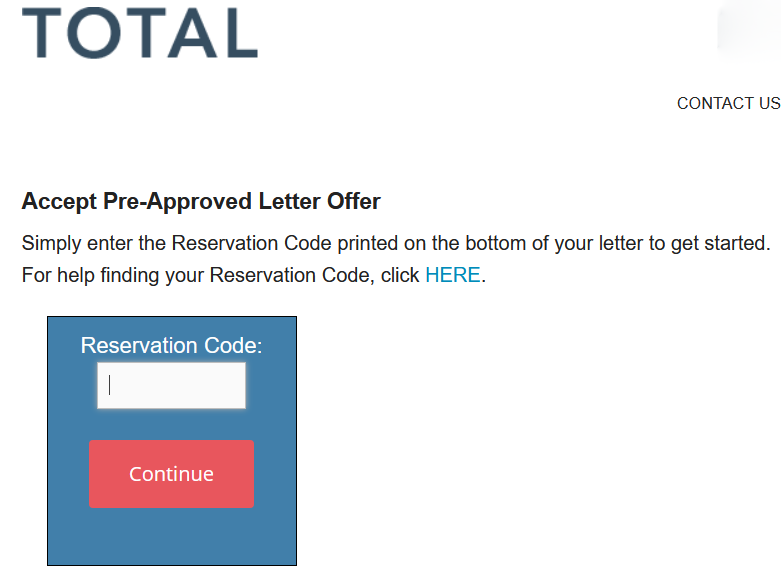Click the blue panel's border beside the Reservation label
The height and width of the screenshot is (583, 781).
point(48,345)
